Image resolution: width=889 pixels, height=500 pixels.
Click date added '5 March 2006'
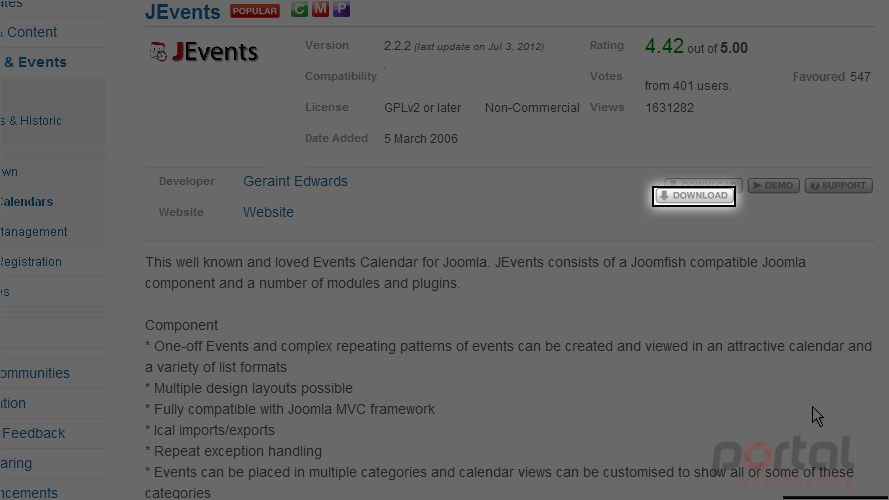[421, 139]
